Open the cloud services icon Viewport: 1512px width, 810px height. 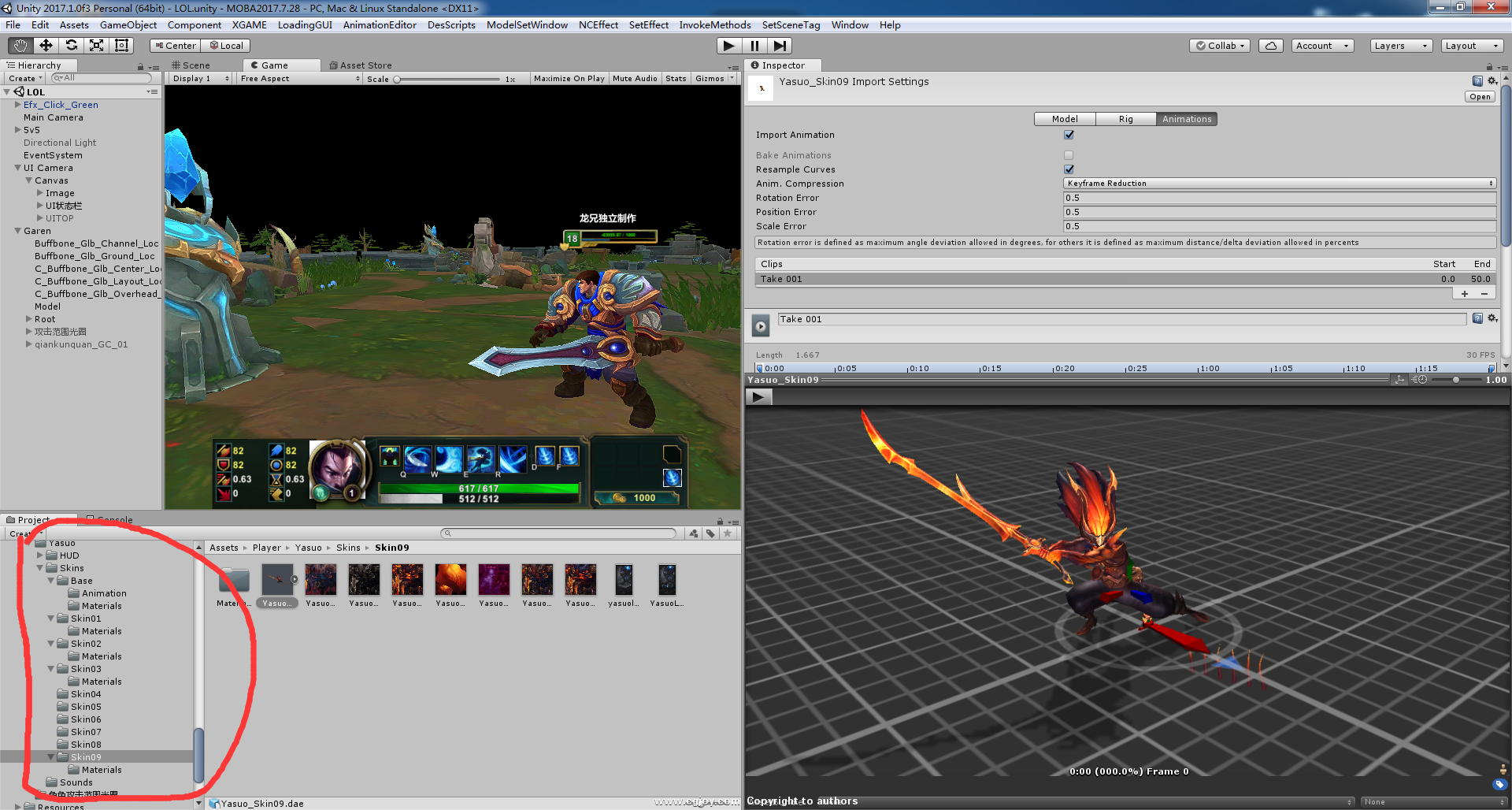coord(1271,46)
